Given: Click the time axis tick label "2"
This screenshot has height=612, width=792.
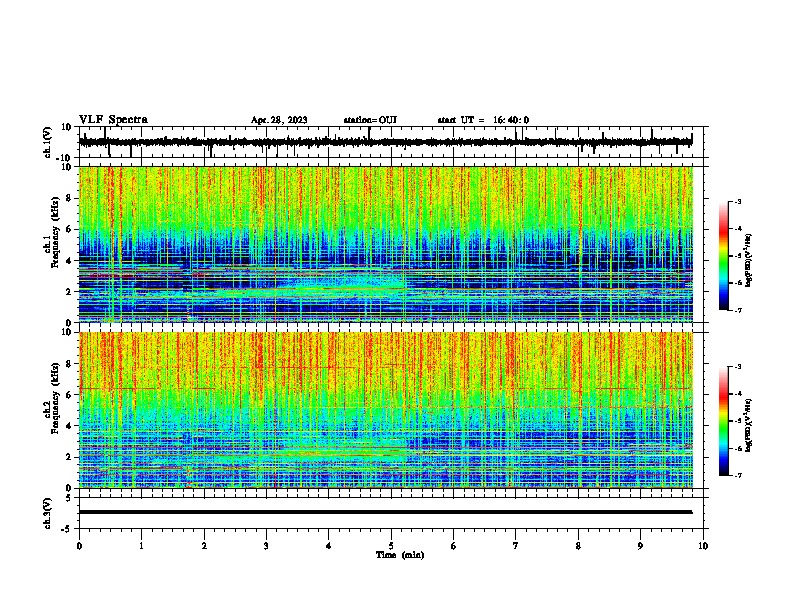Looking at the screenshot, I should 204,546.
